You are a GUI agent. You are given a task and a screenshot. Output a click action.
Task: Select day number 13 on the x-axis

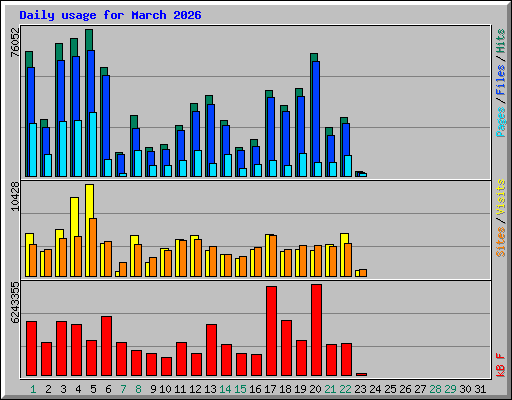coord(210,389)
